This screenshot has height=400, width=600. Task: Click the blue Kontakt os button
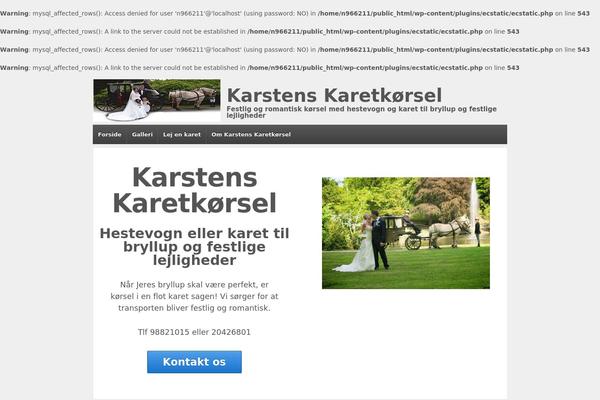point(194,362)
